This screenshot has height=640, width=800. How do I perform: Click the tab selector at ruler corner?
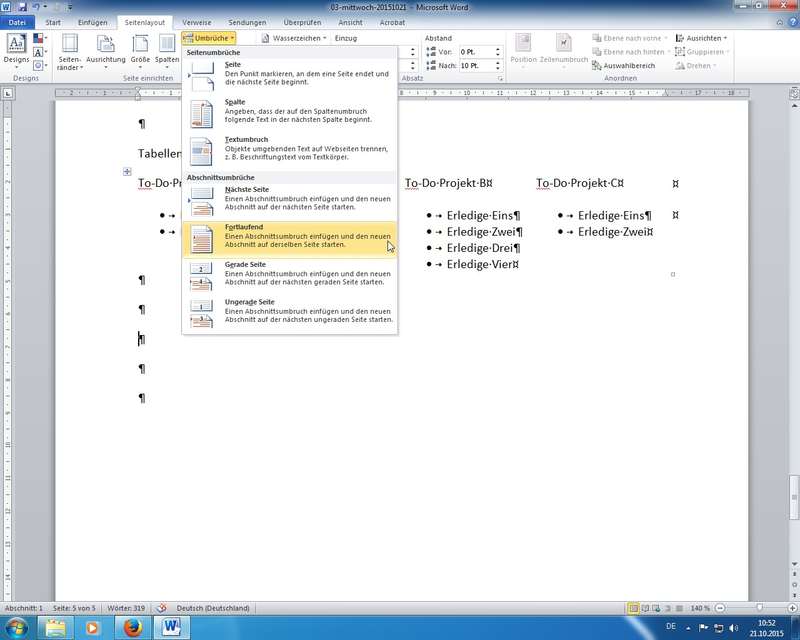[8, 93]
